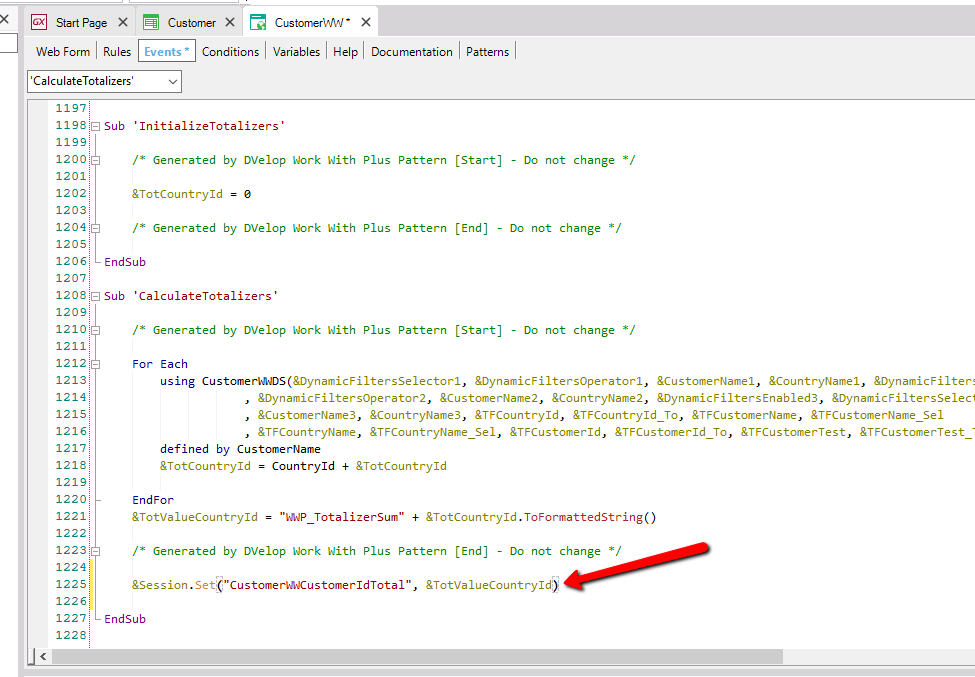The image size is (975, 677).
Task: Click "CustomerWWCustomerIdTotal" string
Action: click(317, 585)
